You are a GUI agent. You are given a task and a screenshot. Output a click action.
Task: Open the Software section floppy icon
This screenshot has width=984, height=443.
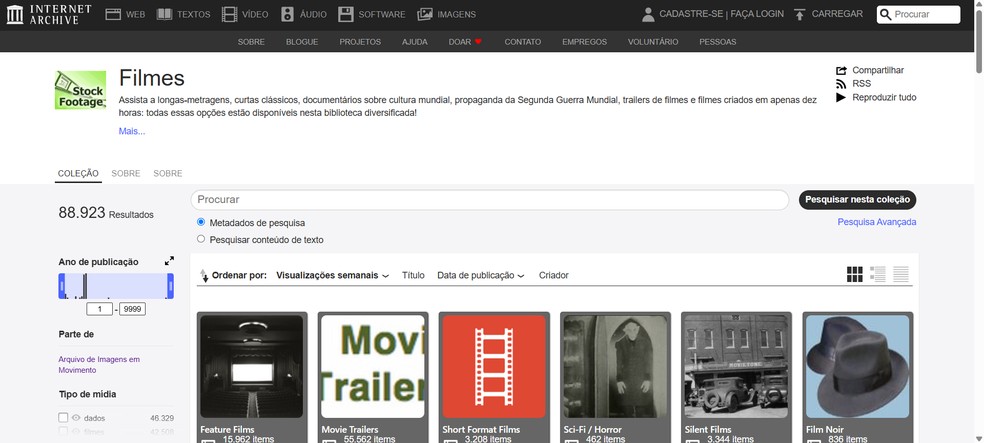(345, 14)
